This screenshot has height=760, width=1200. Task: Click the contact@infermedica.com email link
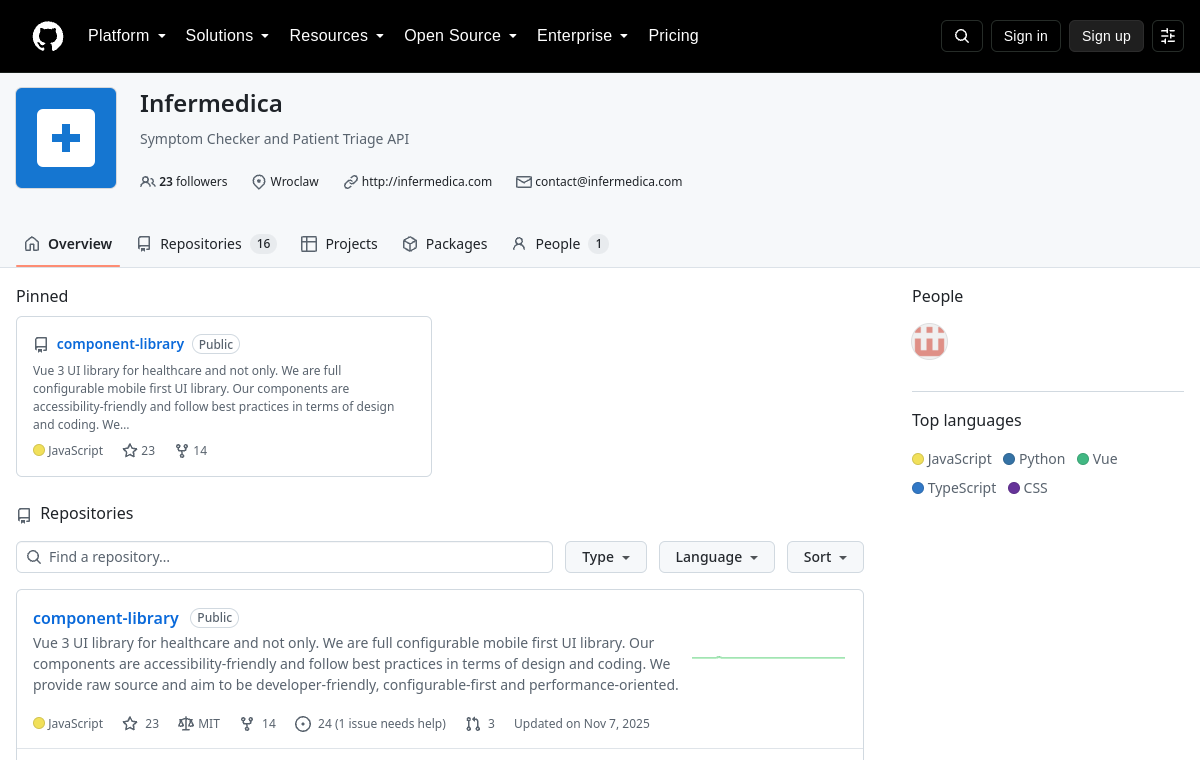tap(608, 182)
